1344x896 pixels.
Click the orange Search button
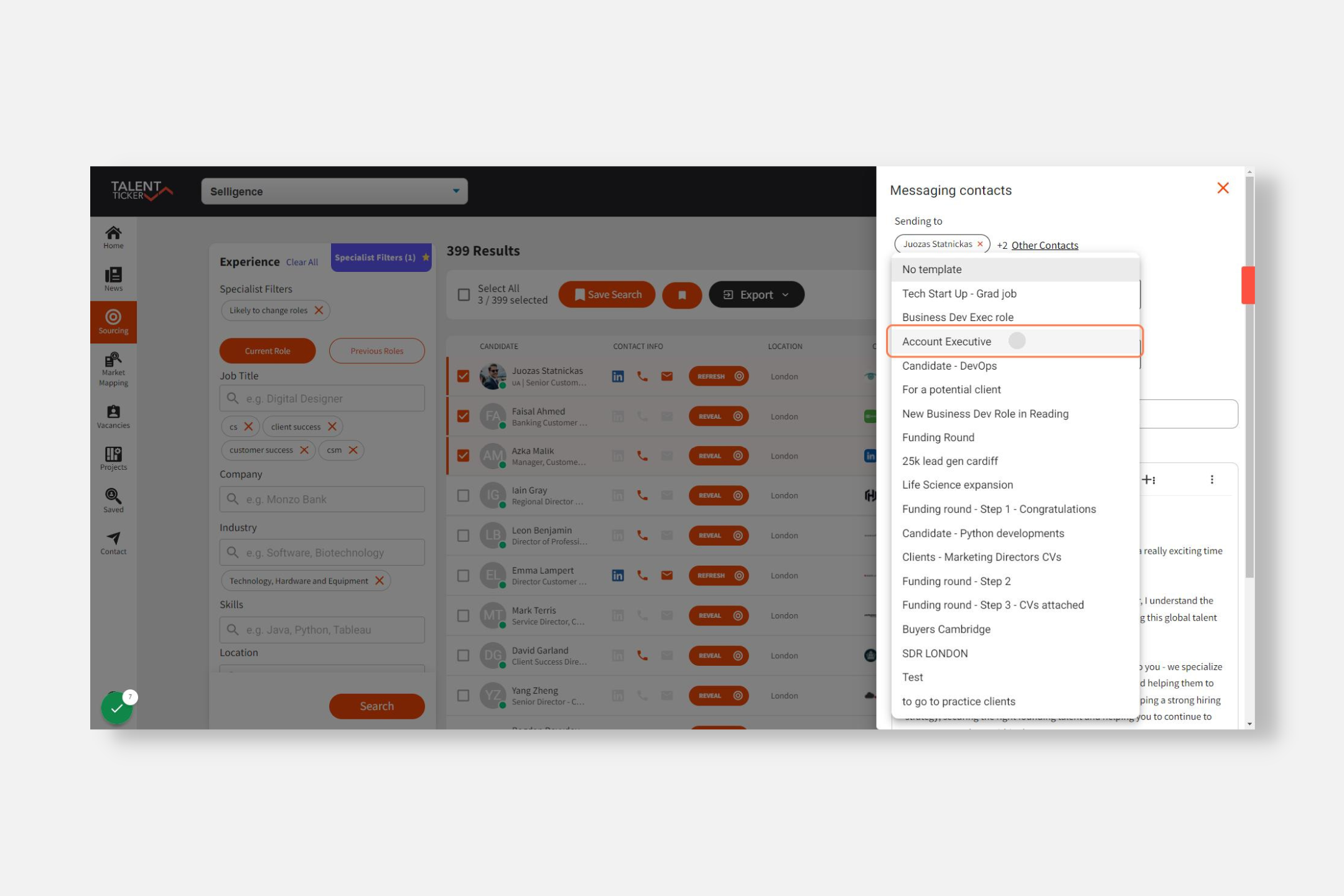(x=377, y=706)
